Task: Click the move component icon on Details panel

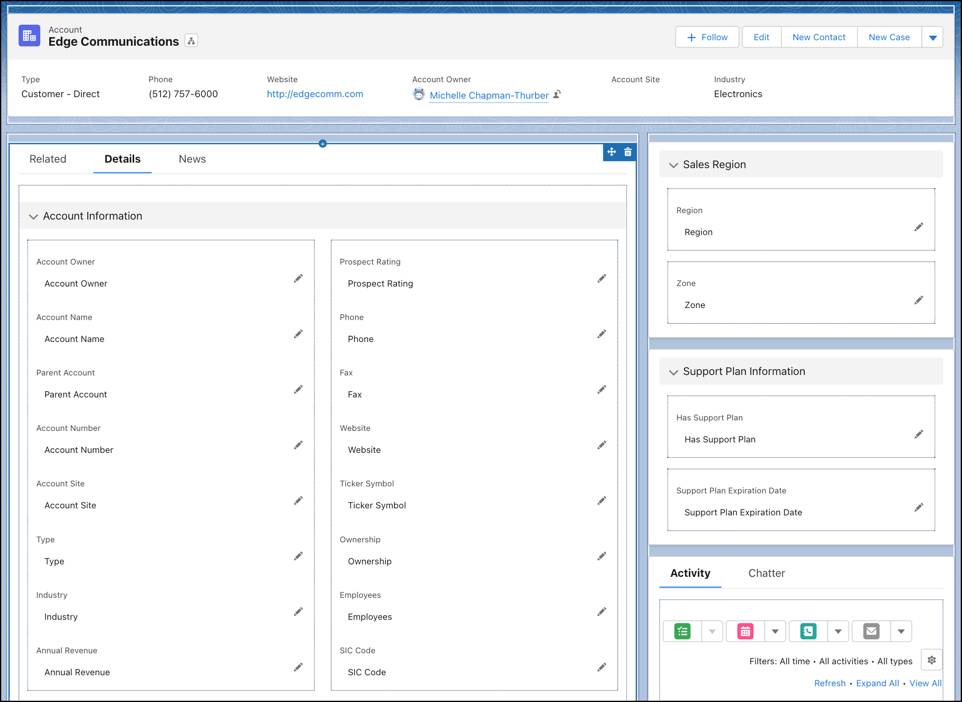Action: [611, 152]
